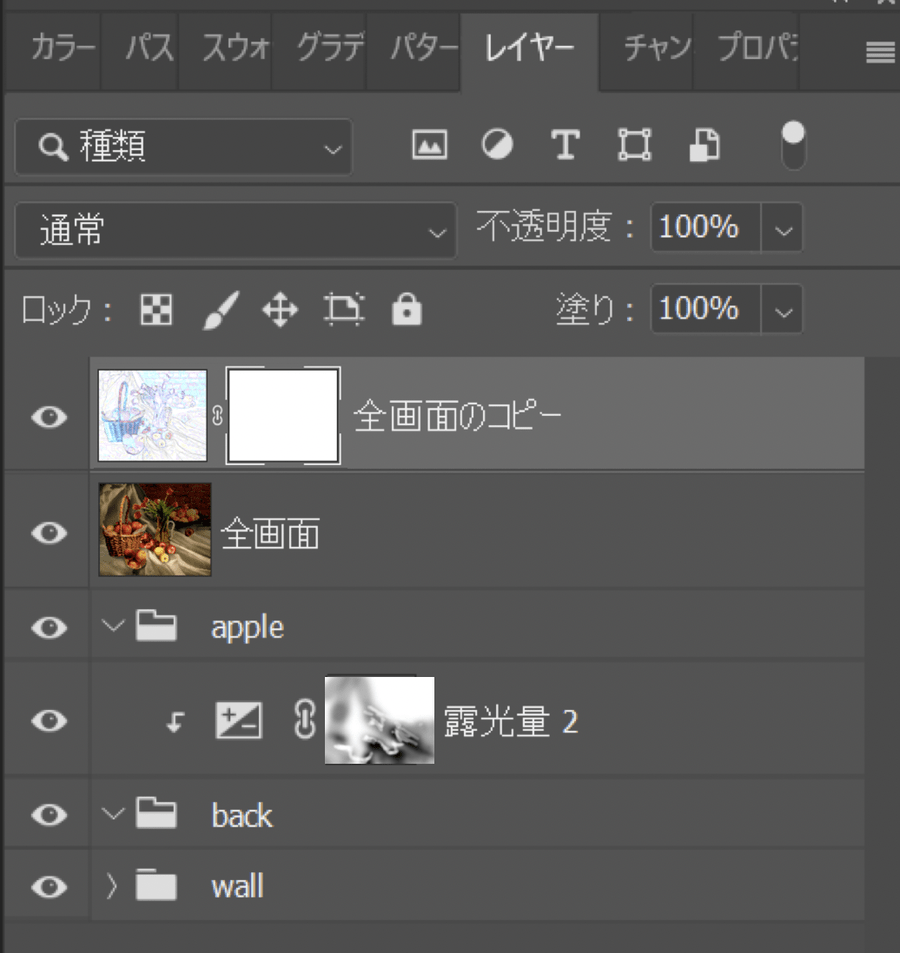Viewport: 900px width, 953px height.
Task: Click the 不透明度 100% value field
Action: click(x=706, y=228)
